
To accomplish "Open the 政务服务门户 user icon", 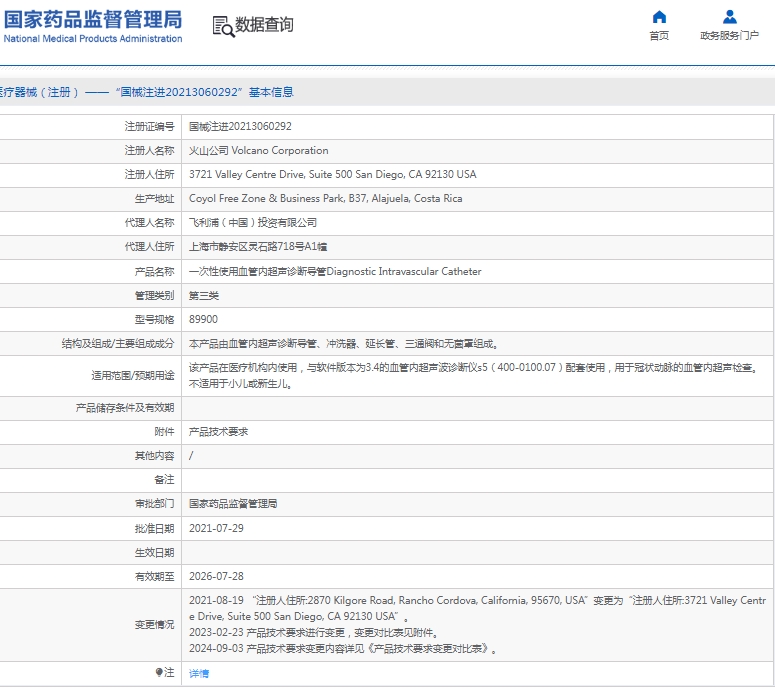I will 730,17.
